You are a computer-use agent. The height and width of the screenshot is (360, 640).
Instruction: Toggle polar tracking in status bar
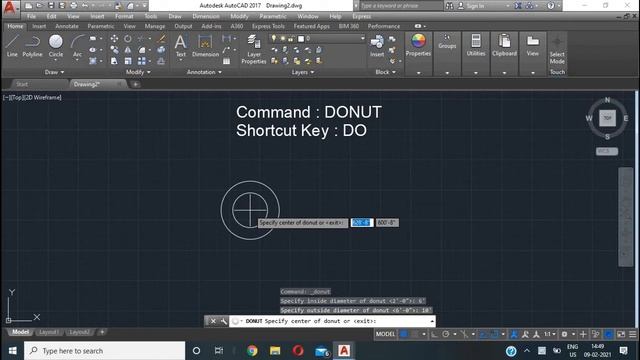click(446, 334)
